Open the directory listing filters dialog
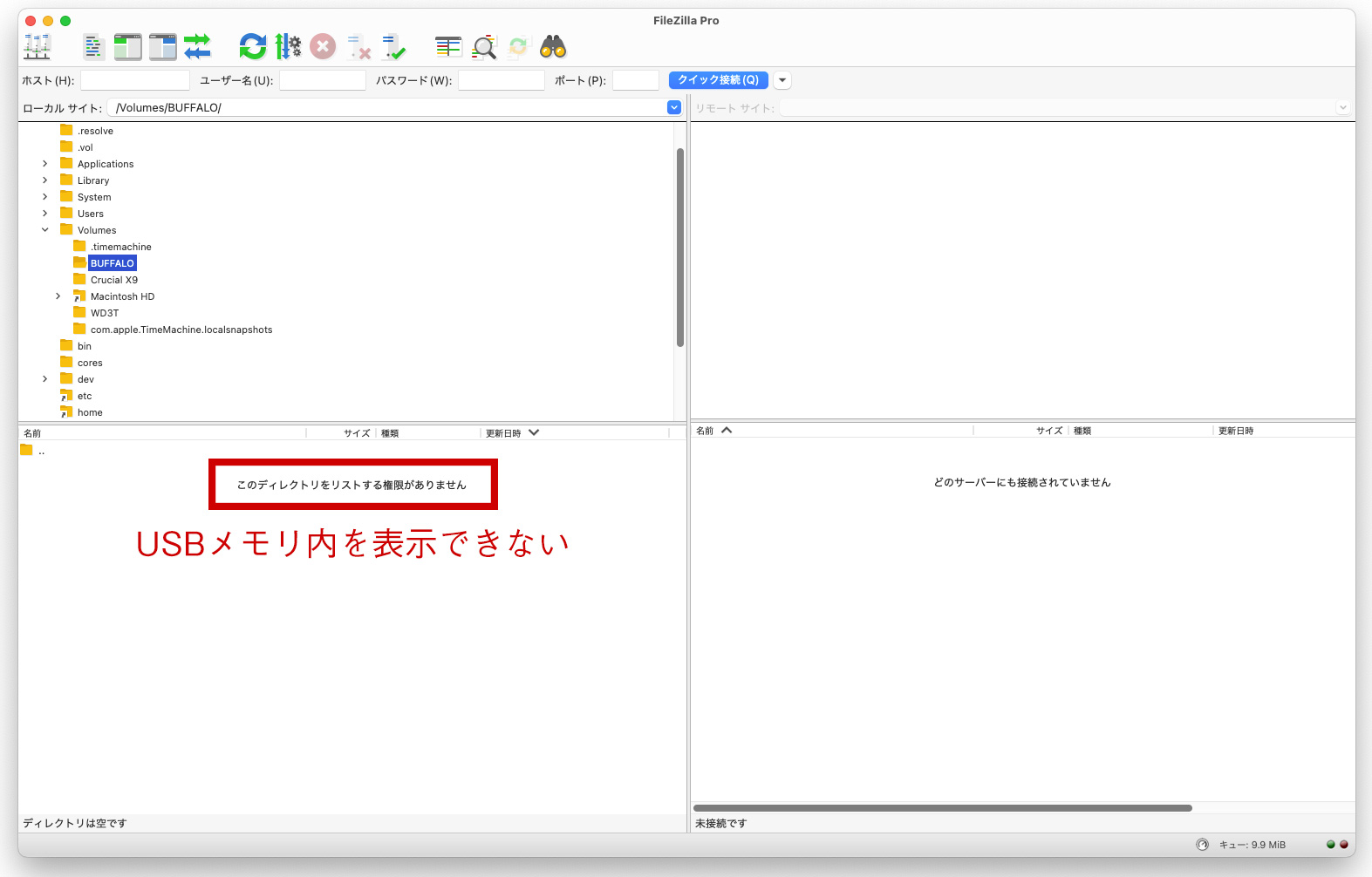The width and height of the screenshot is (1372, 877). (448, 47)
